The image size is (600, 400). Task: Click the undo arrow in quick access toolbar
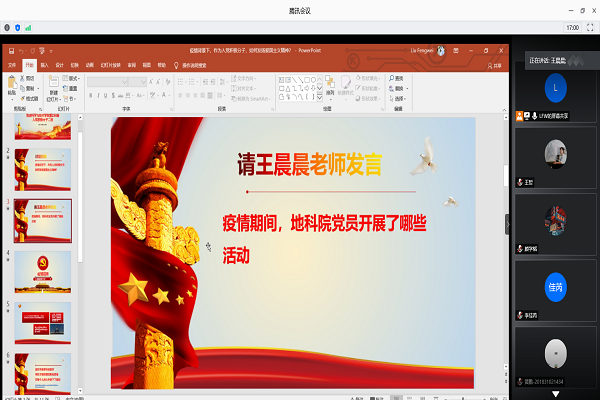click(x=21, y=49)
